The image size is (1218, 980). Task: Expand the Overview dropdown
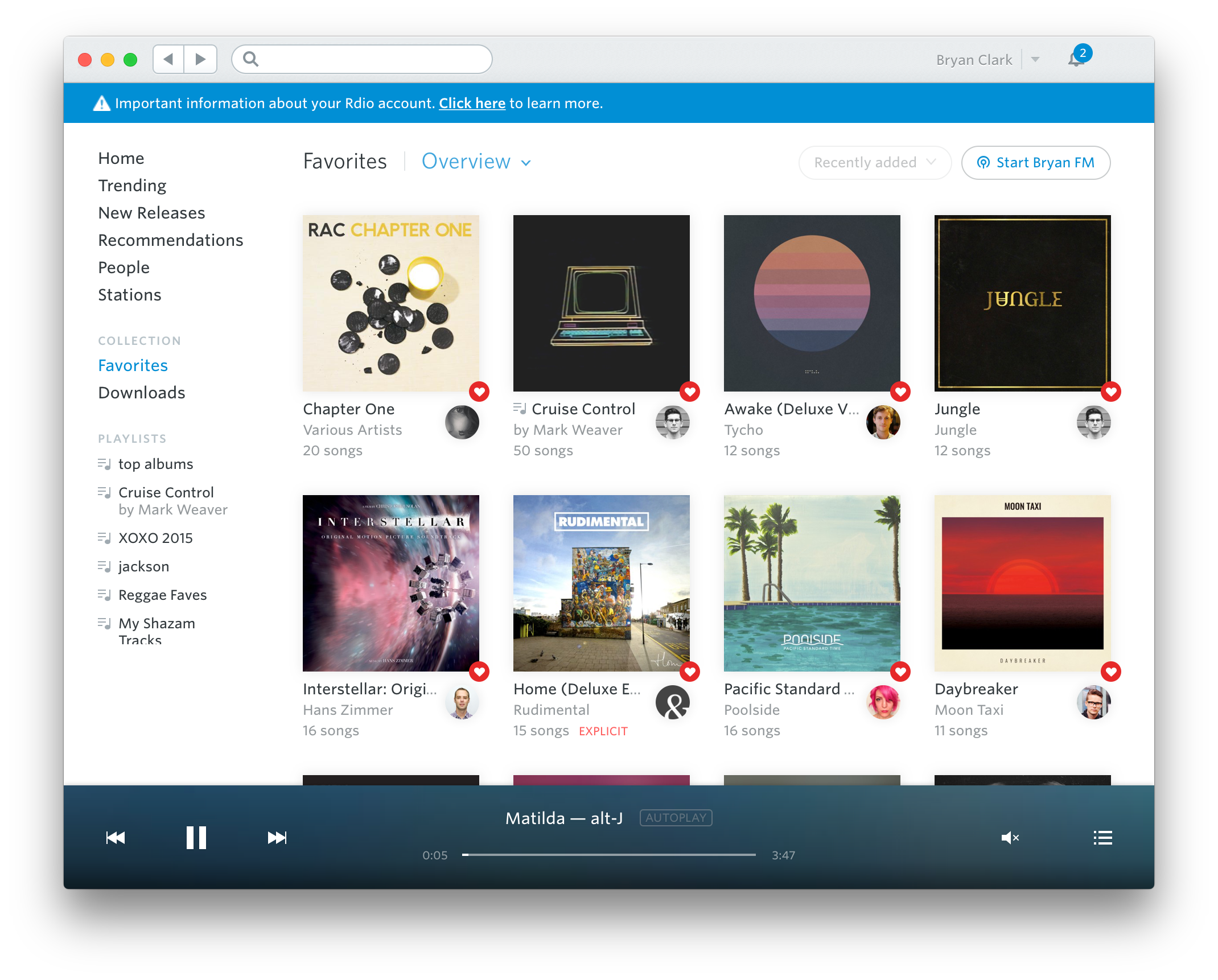[476, 162]
